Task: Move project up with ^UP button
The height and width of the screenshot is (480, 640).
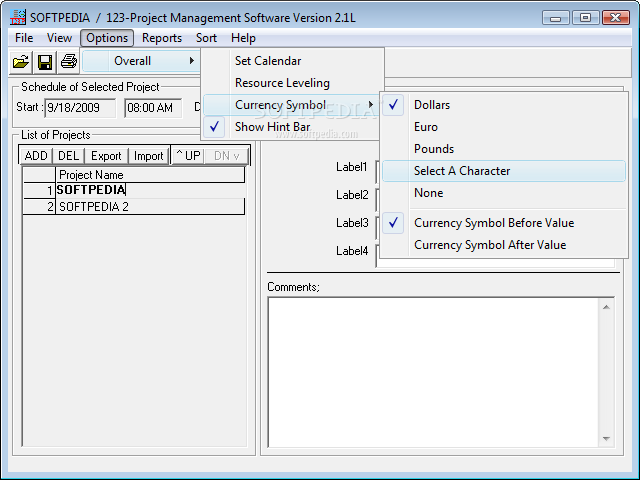Action: (188, 156)
